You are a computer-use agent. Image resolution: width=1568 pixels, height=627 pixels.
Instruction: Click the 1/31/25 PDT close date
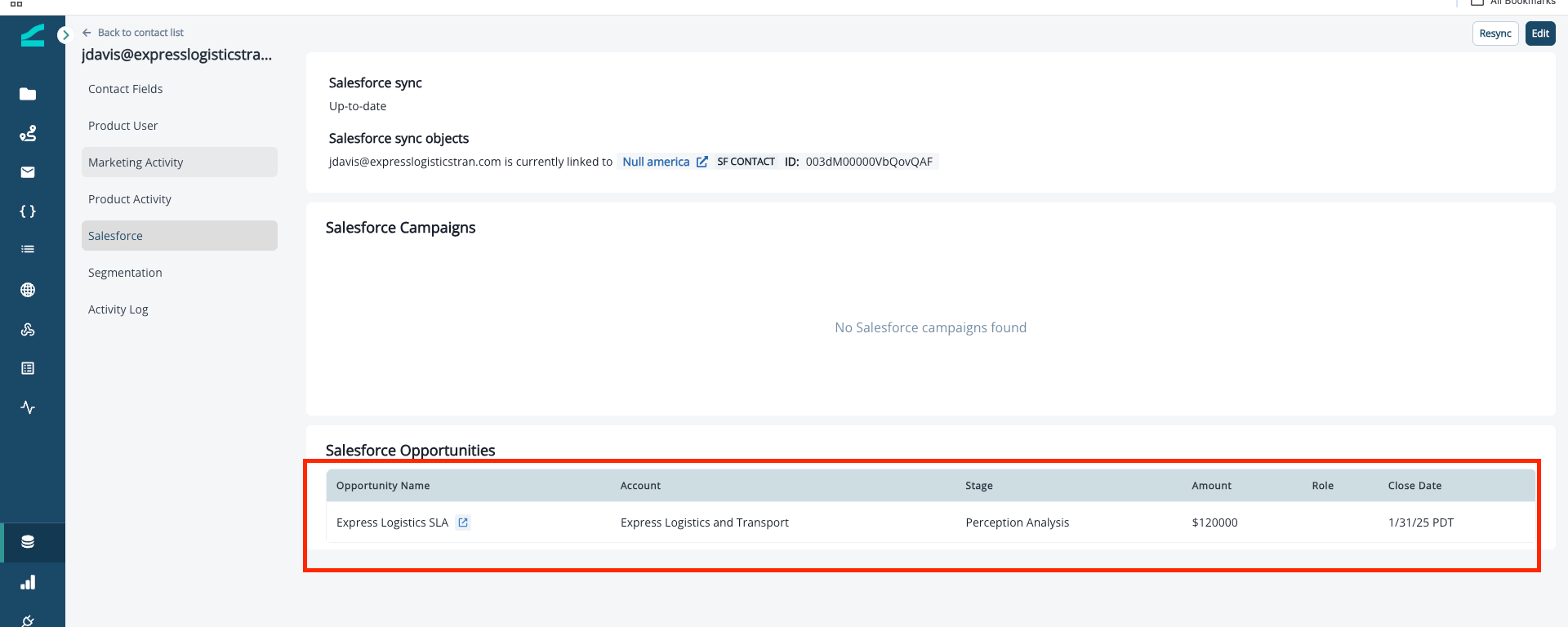[1421, 522]
